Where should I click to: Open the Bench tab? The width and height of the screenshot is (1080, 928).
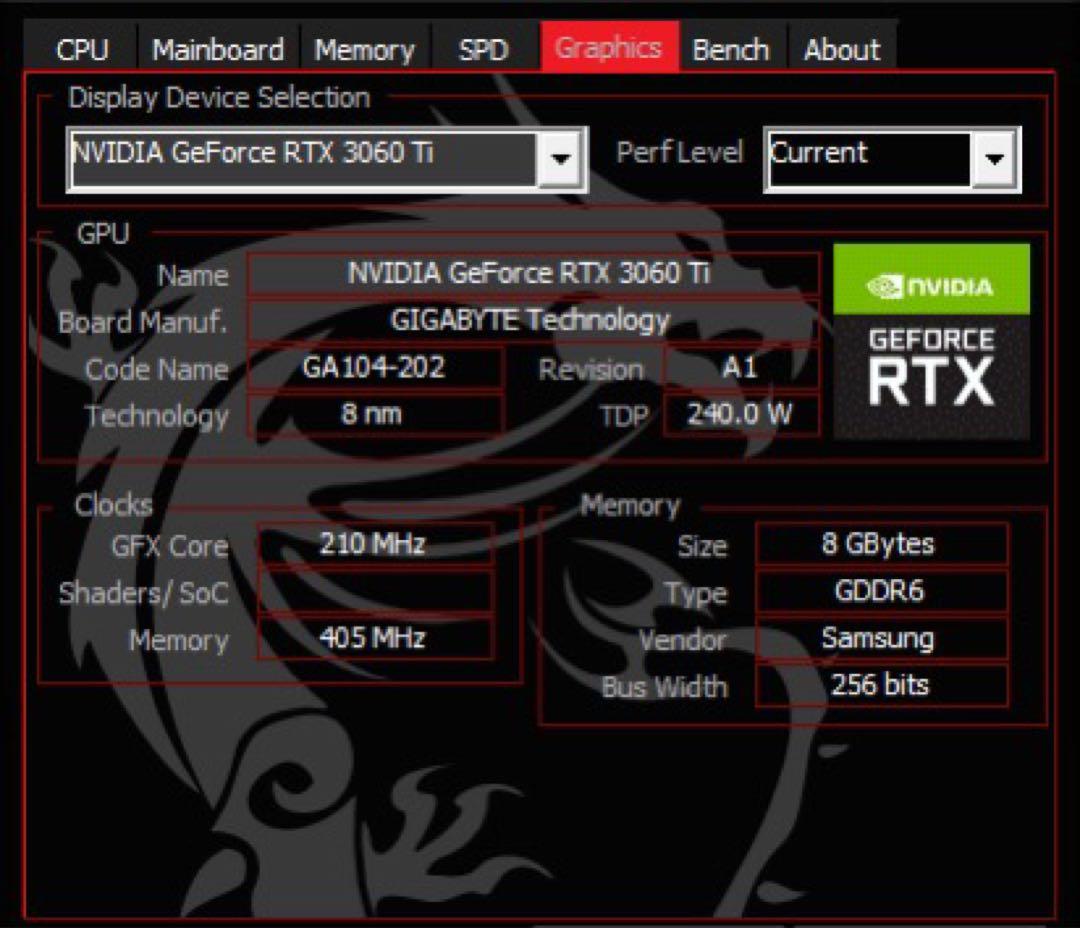pos(732,46)
